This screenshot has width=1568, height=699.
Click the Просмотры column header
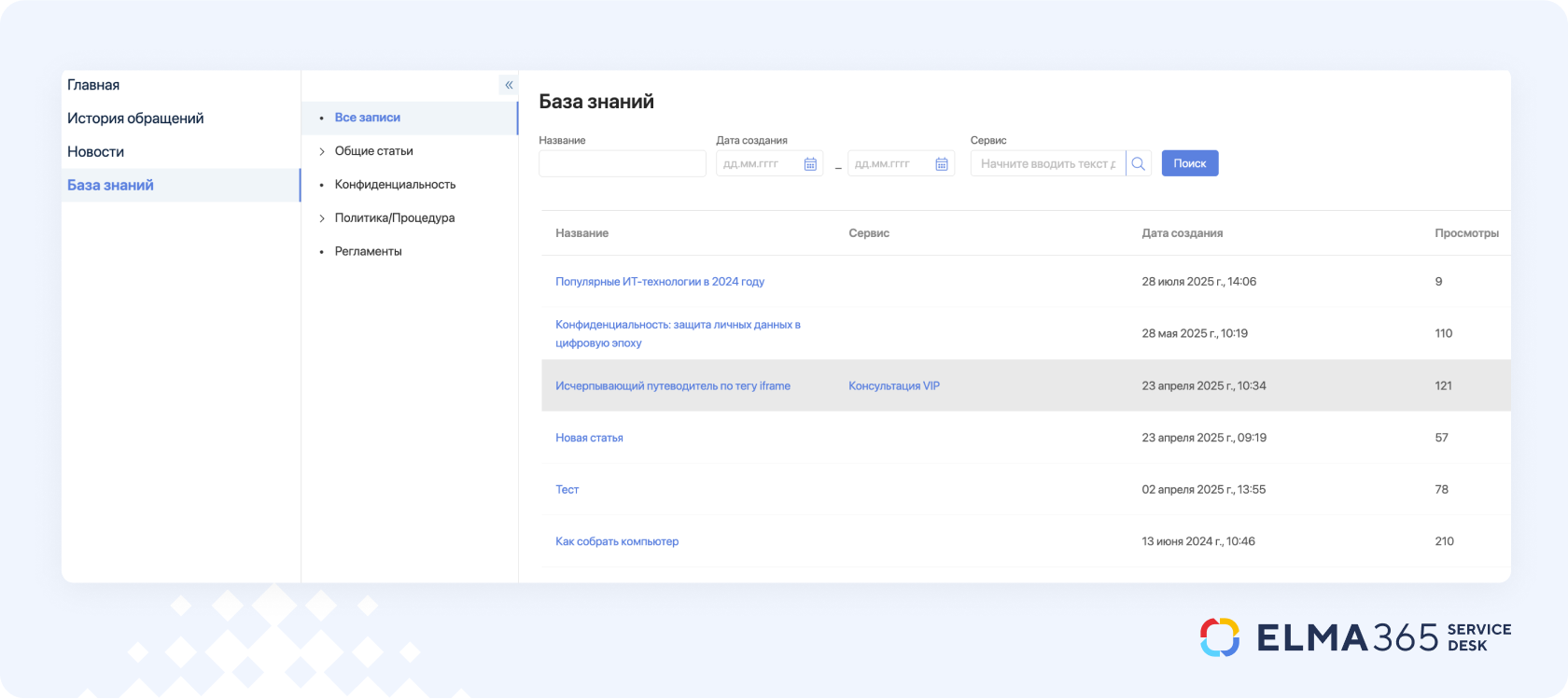point(1466,233)
